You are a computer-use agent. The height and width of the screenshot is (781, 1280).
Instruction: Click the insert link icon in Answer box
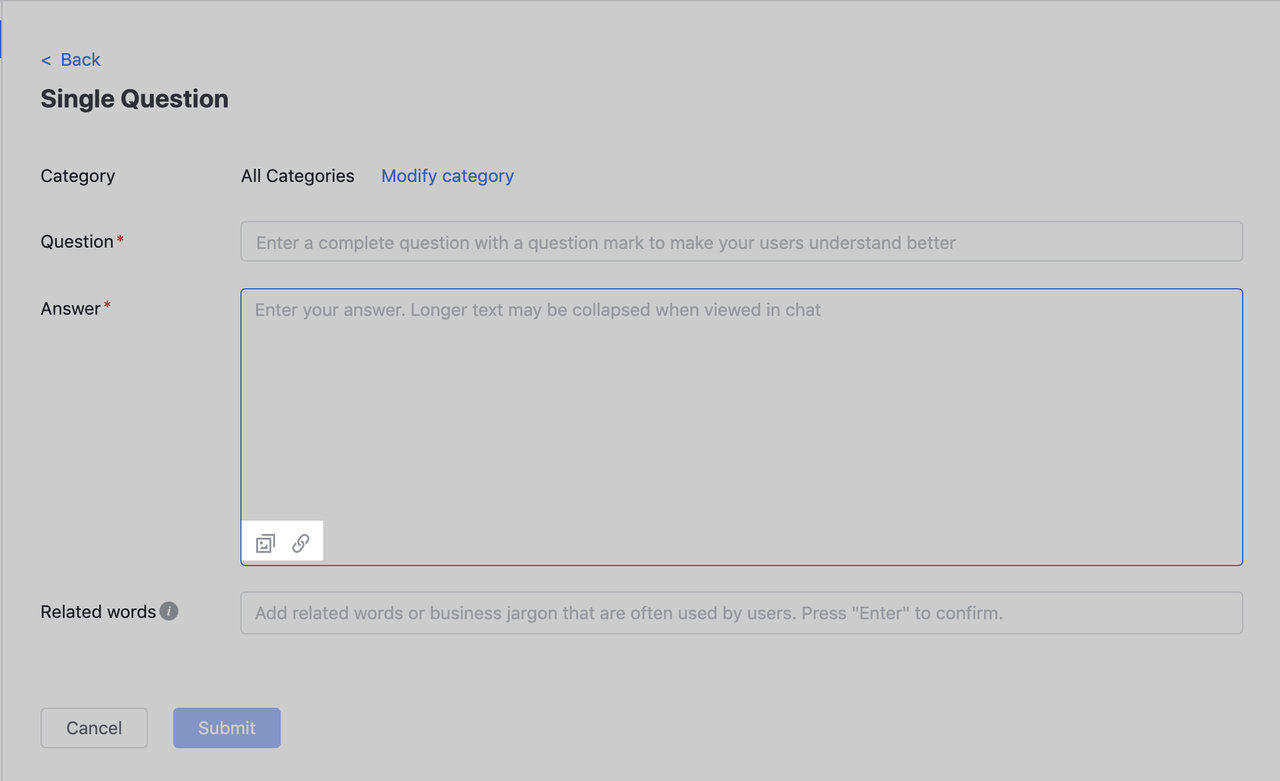301,544
